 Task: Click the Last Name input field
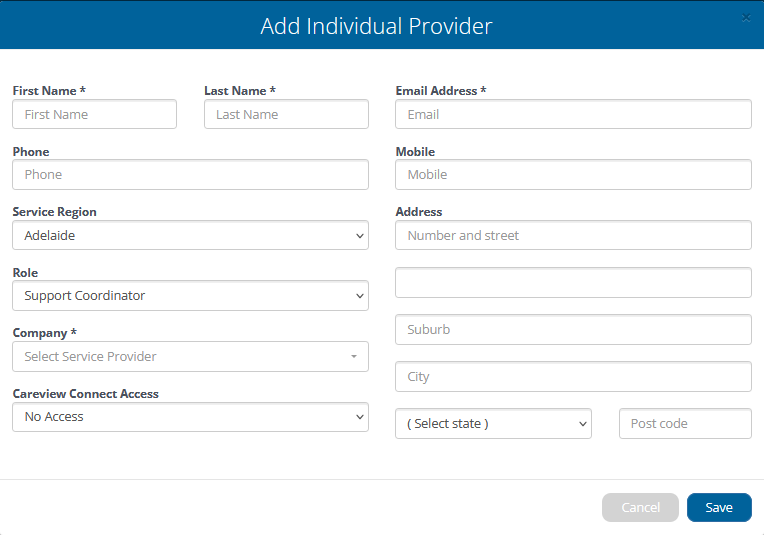pos(286,114)
